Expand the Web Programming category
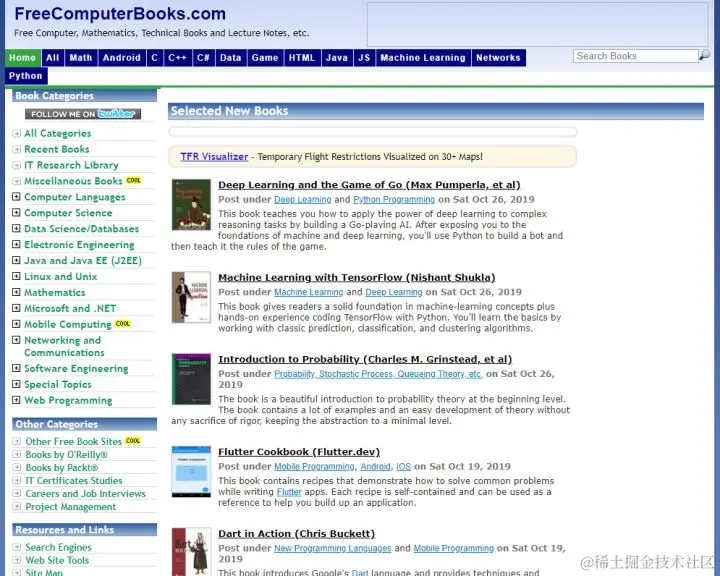Screen dimensions: 720x576 tap(16, 400)
